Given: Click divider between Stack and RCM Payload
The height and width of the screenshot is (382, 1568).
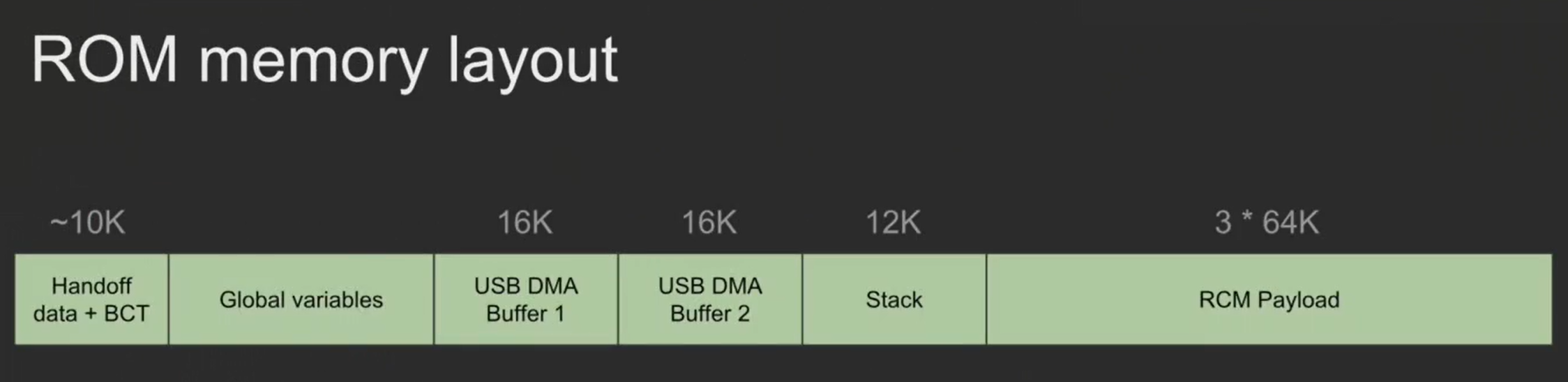Looking at the screenshot, I should click(x=986, y=300).
